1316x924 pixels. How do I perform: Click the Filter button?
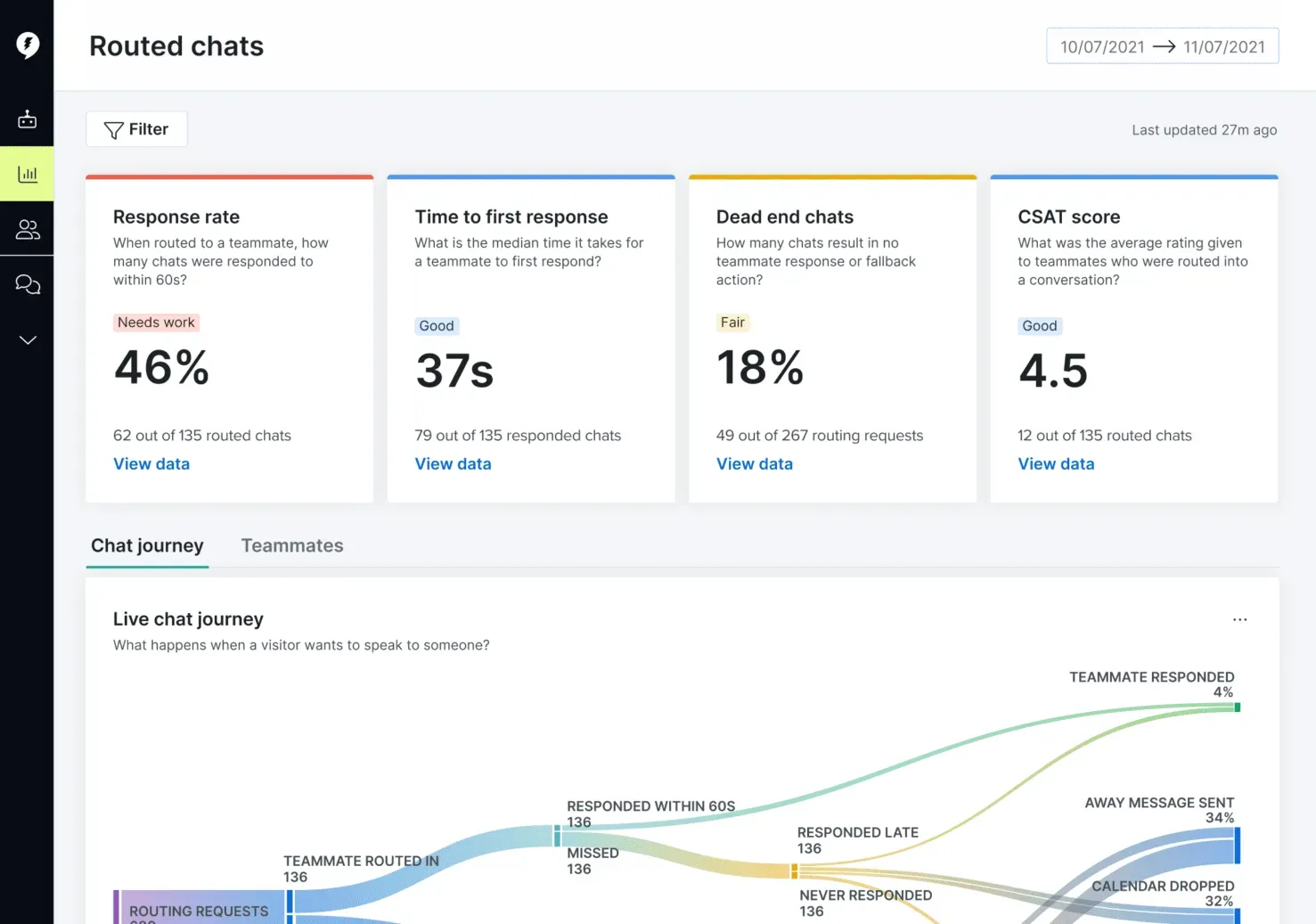tap(136, 129)
